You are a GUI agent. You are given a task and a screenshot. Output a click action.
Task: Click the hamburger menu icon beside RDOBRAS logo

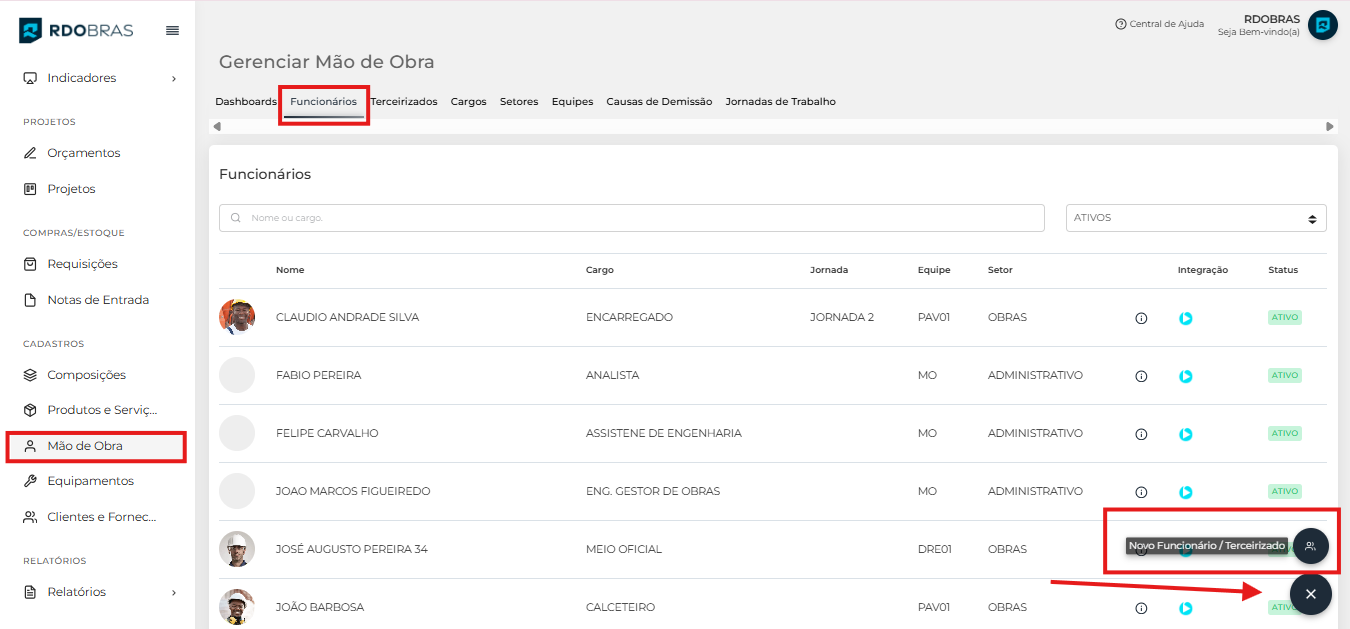click(x=172, y=31)
